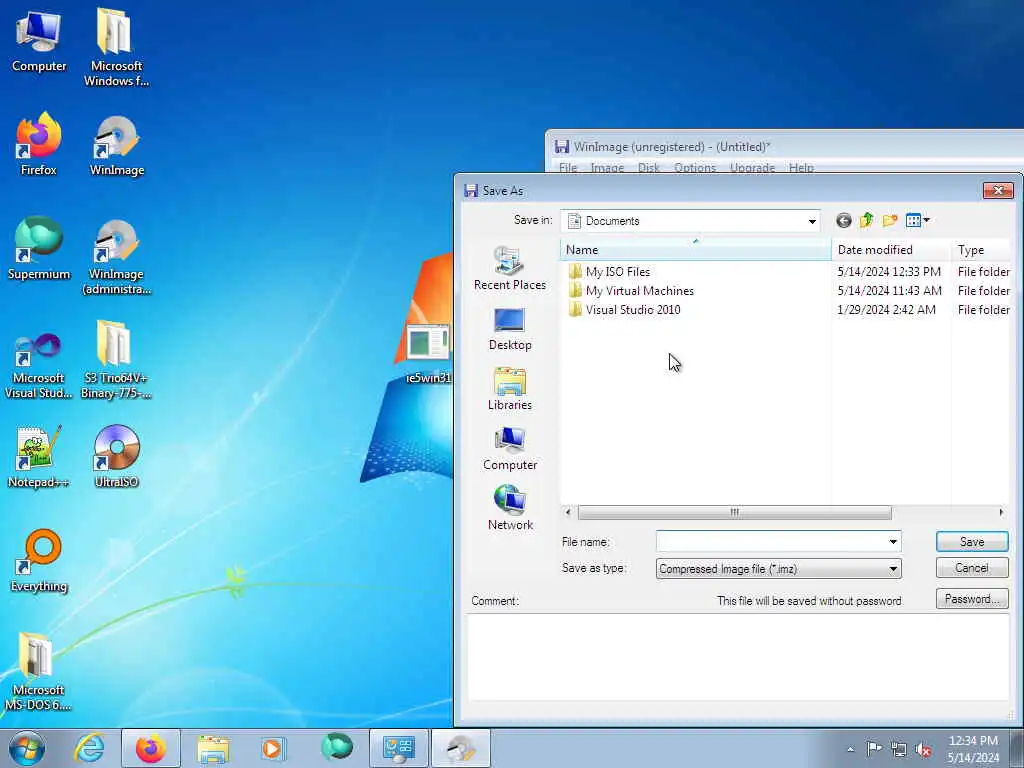Screen dimensions: 1024x768
Task: Close the Save As dialog
Action: point(998,190)
